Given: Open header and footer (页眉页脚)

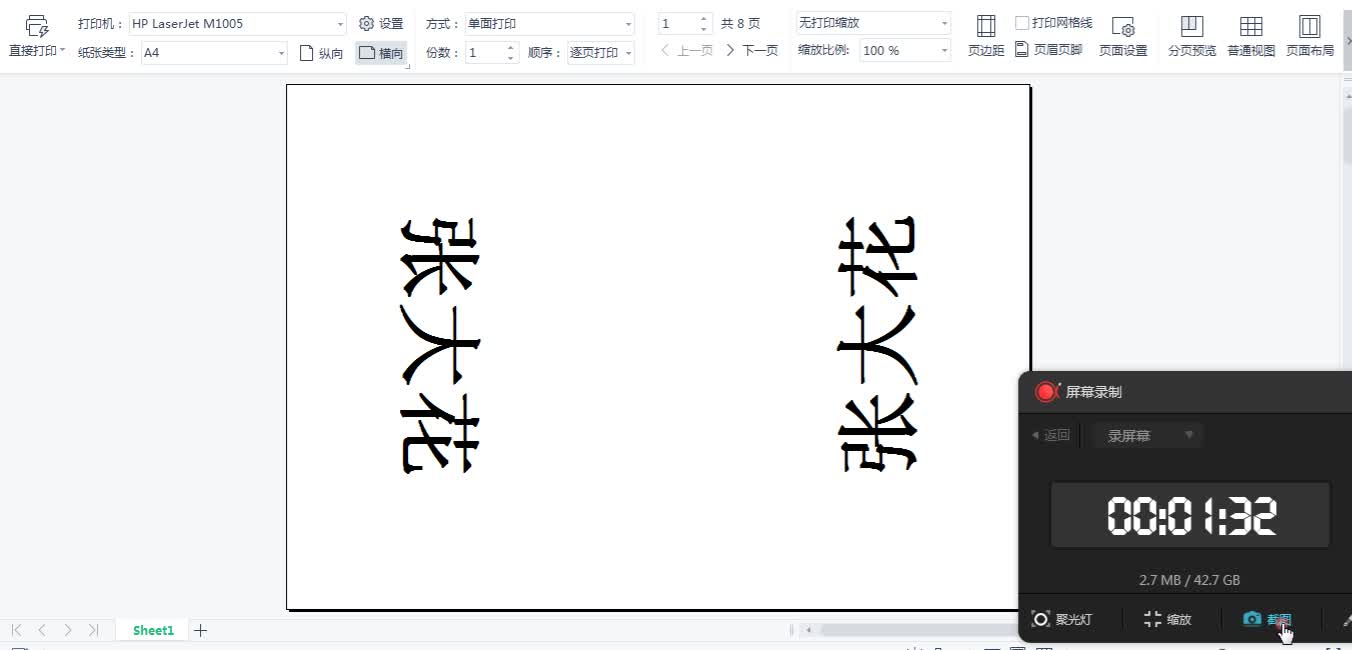Looking at the screenshot, I should pyautogui.click(x=1048, y=49).
